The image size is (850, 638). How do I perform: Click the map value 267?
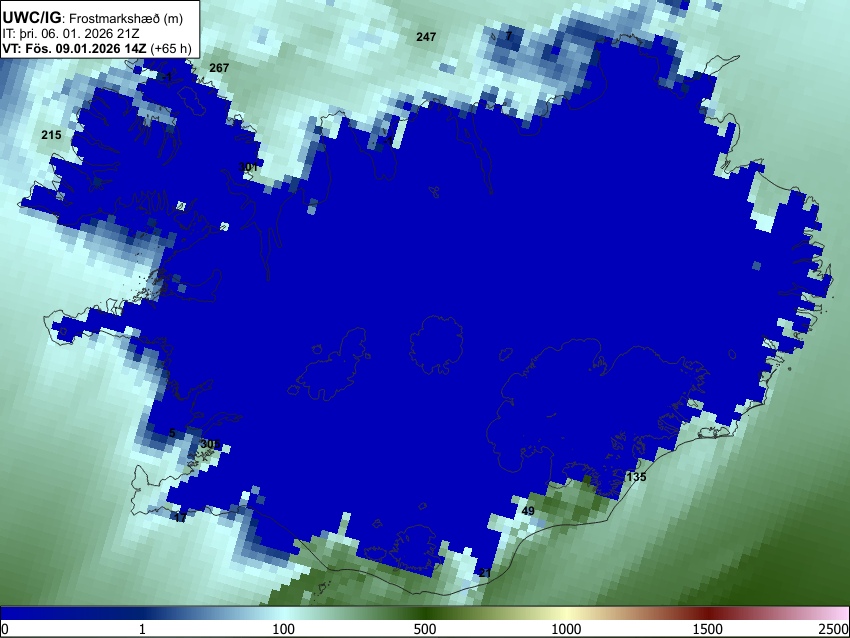(219, 68)
